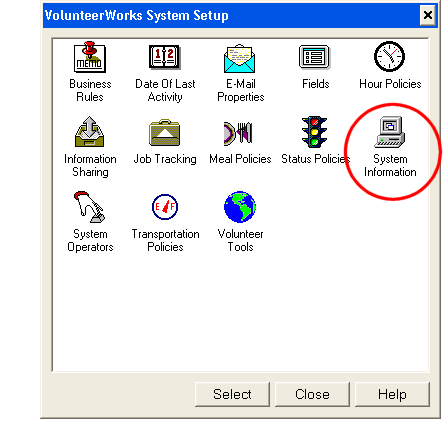Open the Business Rules memo icon
The image size is (444, 423).
(90, 57)
